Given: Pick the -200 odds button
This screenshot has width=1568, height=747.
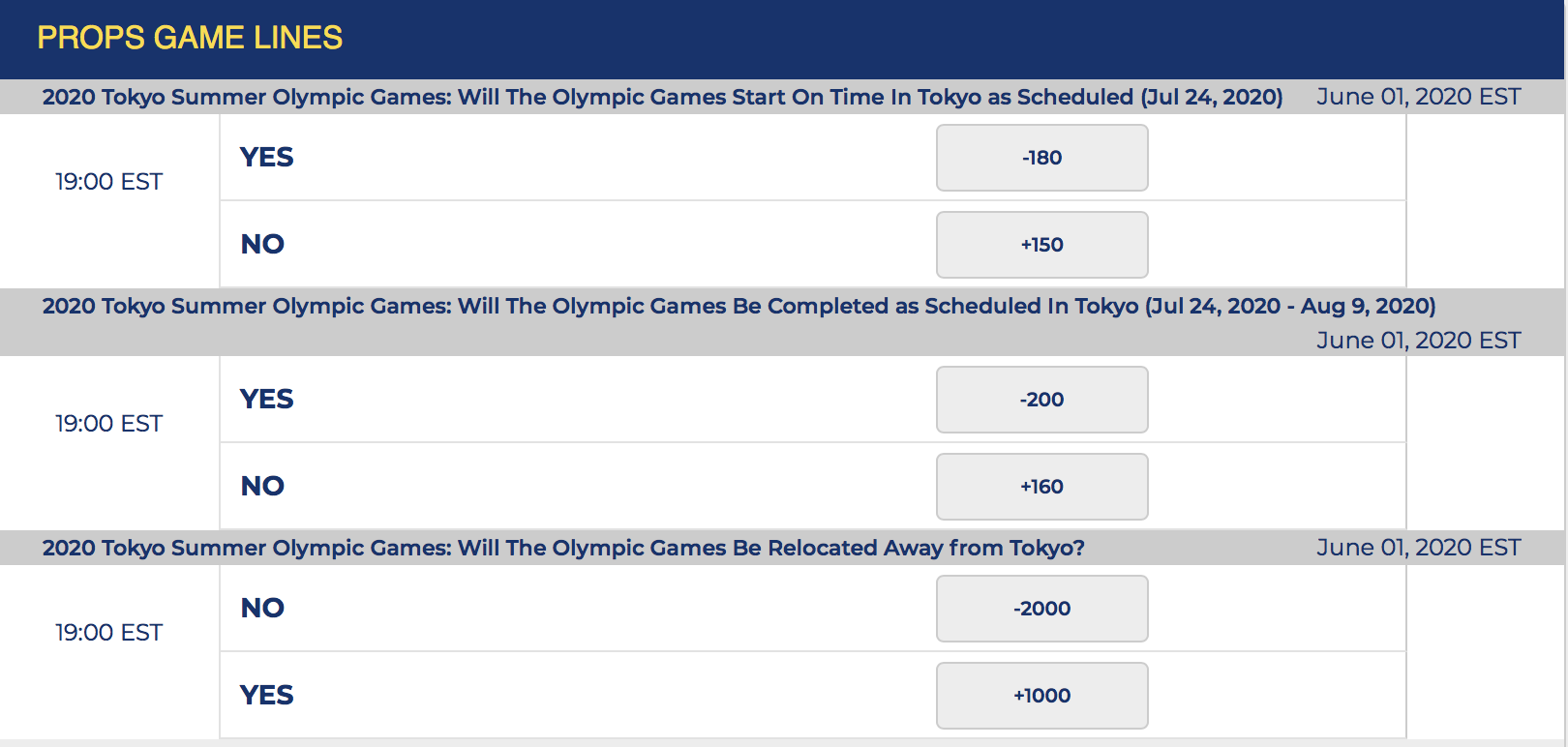Looking at the screenshot, I should (1041, 400).
